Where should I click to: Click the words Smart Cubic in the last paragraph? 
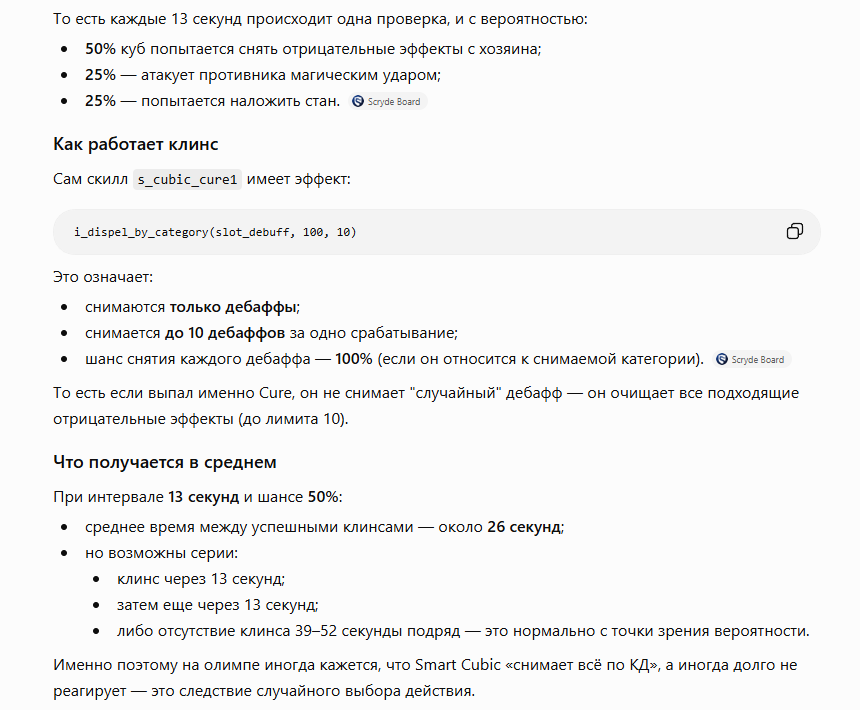coord(457,665)
